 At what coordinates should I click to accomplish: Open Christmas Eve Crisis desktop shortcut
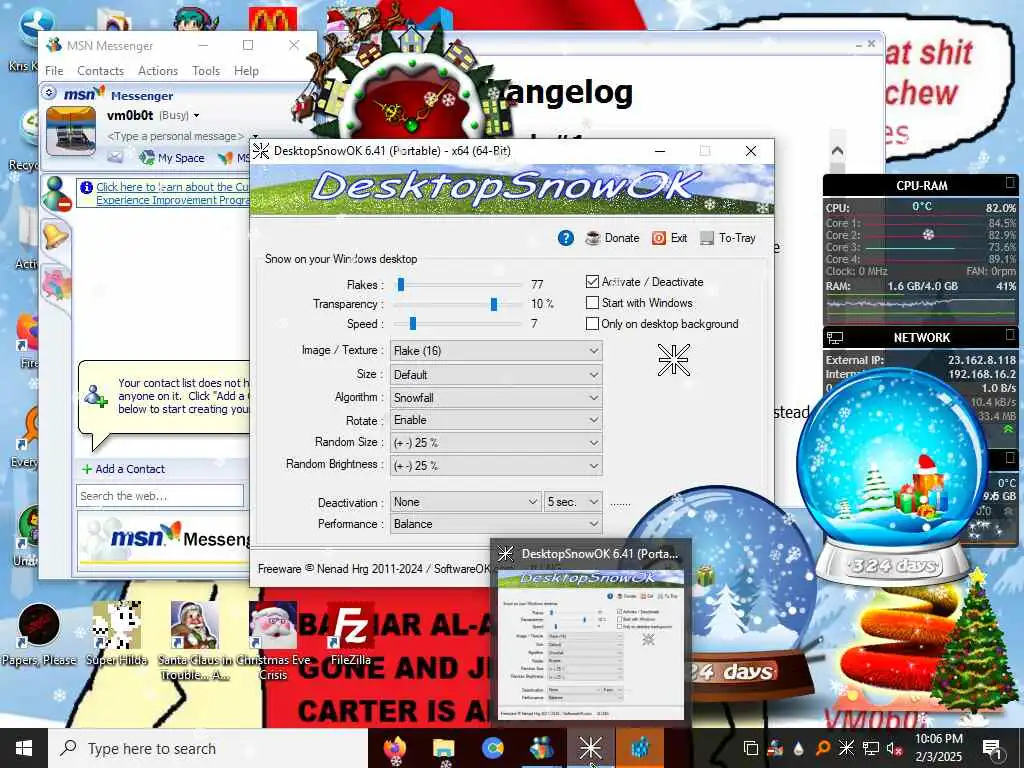[x=273, y=641]
